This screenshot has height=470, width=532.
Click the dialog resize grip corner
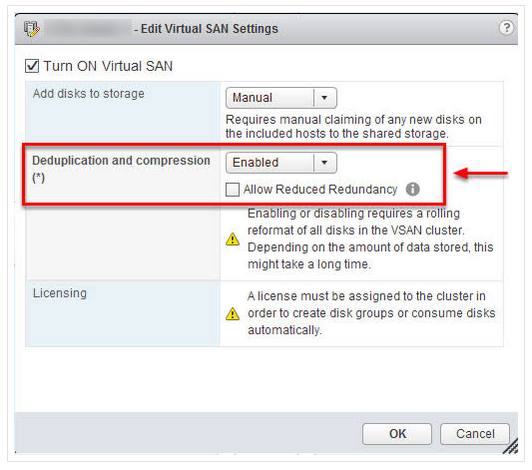[x=510, y=446]
